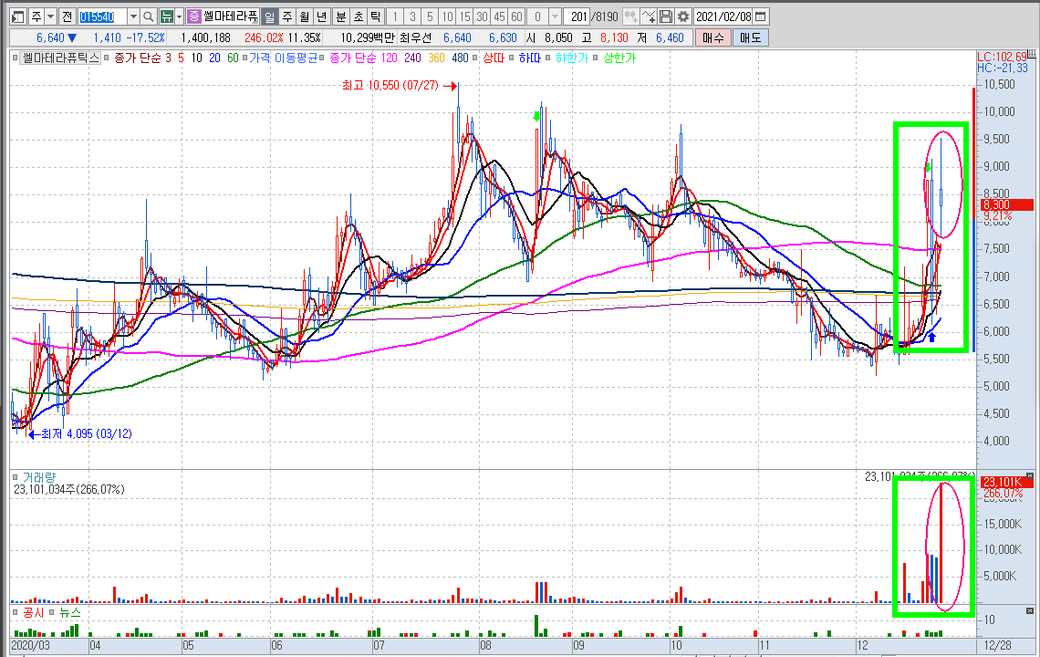The width and height of the screenshot is (1040, 657).
Task: Expand the minute interval dropdown after 0
Action: [553, 17]
